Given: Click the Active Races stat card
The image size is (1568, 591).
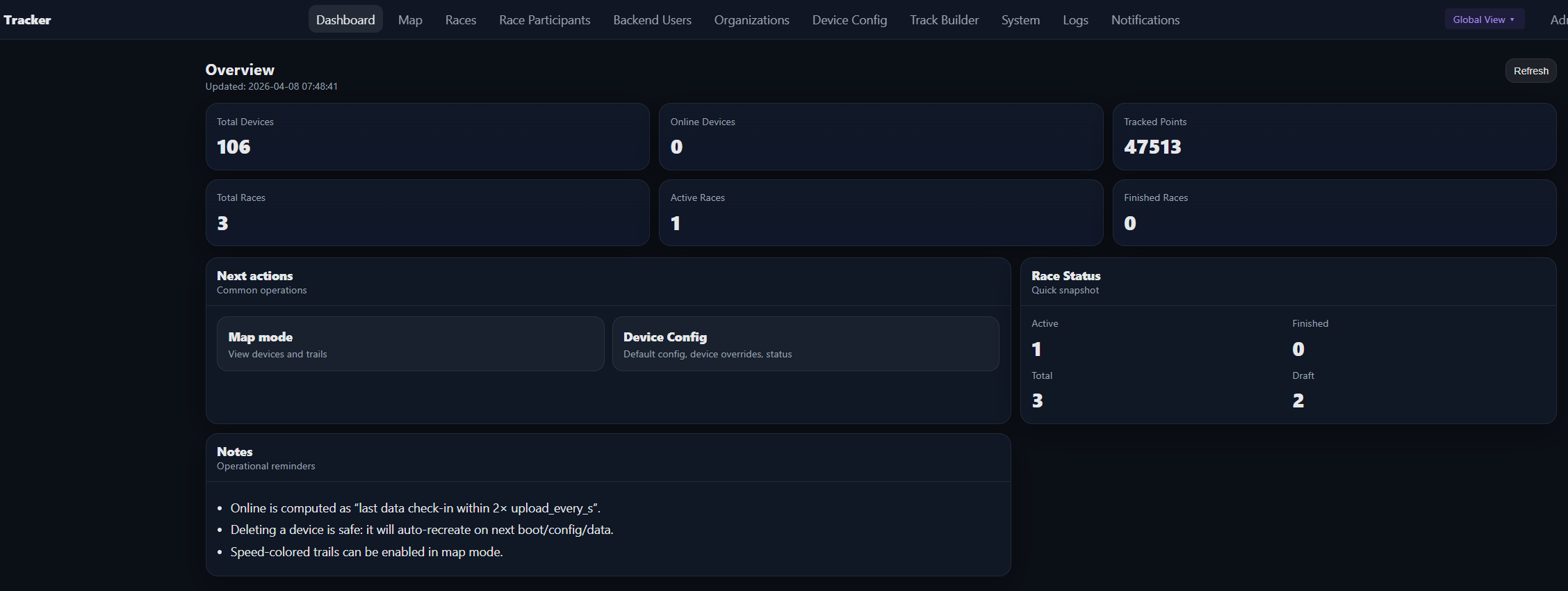Looking at the screenshot, I should (x=881, y=213).
